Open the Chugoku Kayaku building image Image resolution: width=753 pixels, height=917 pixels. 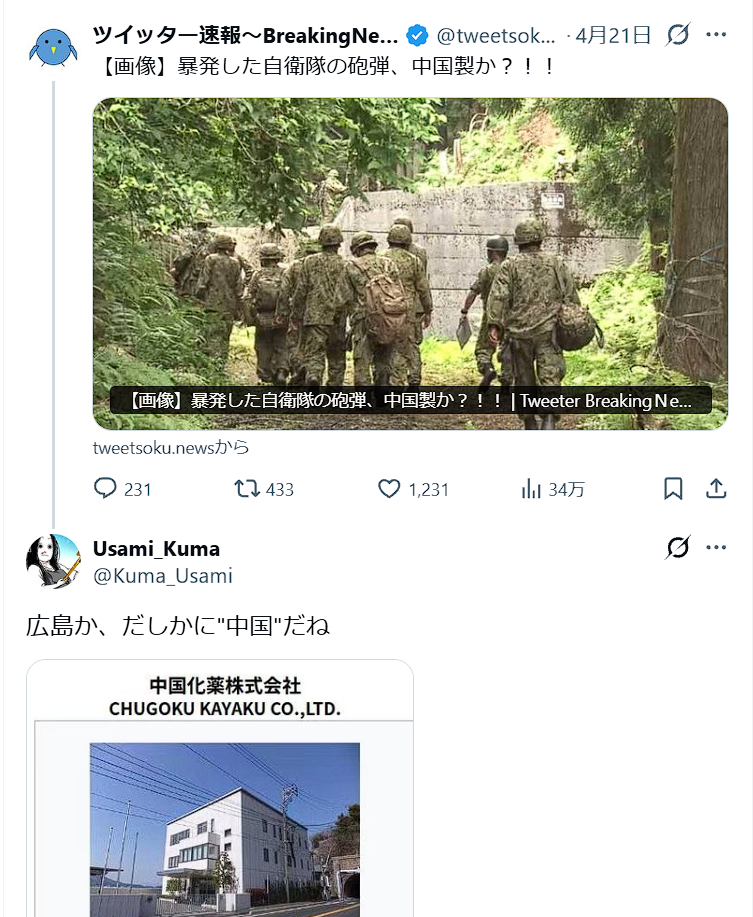[220, 788]
